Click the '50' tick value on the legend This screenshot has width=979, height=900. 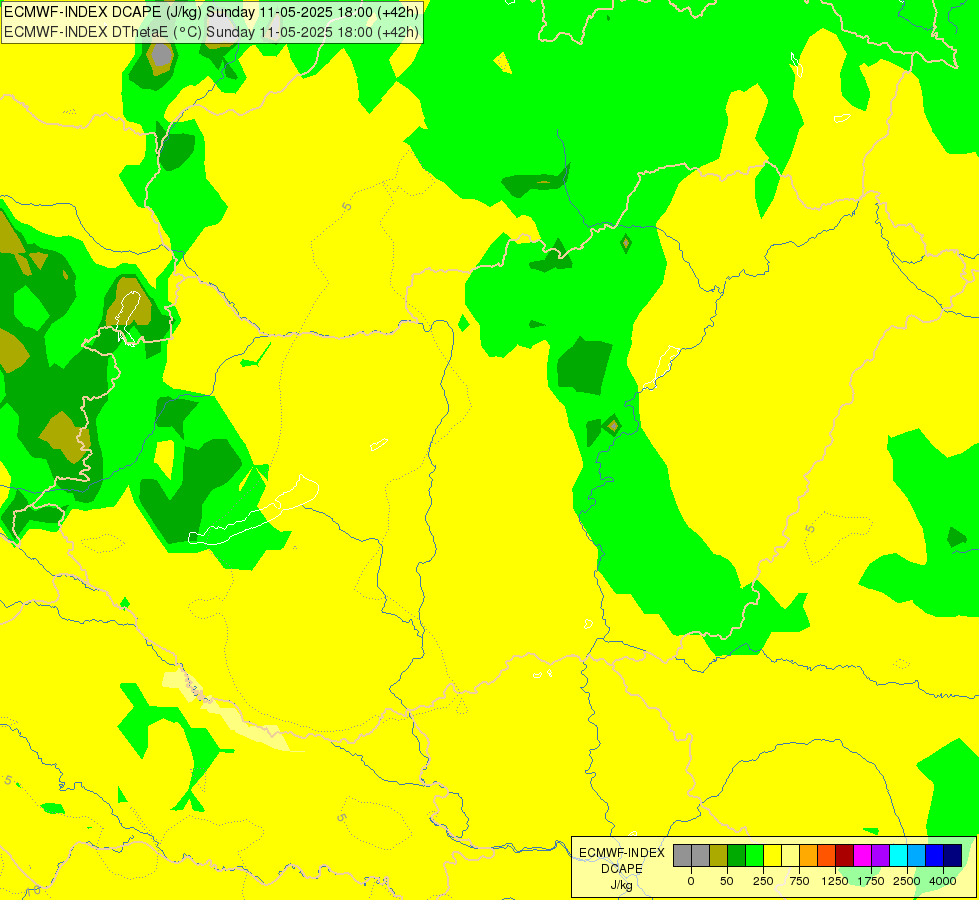coord(727,881)
